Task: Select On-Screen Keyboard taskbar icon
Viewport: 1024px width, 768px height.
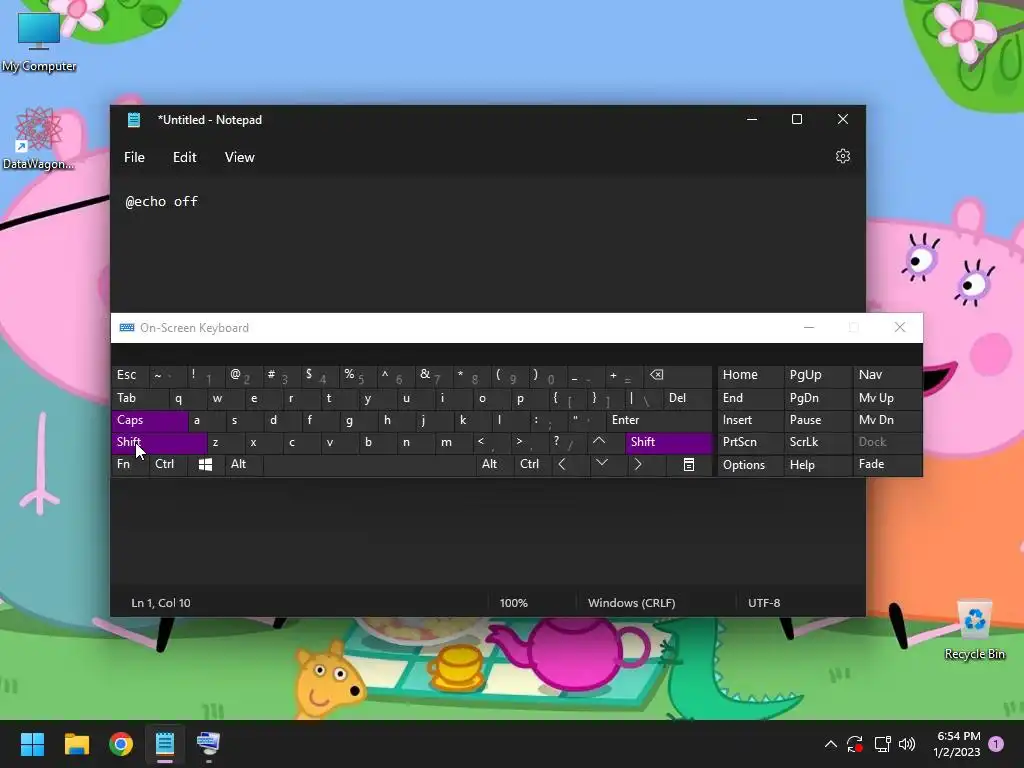Action: (208, 744)
